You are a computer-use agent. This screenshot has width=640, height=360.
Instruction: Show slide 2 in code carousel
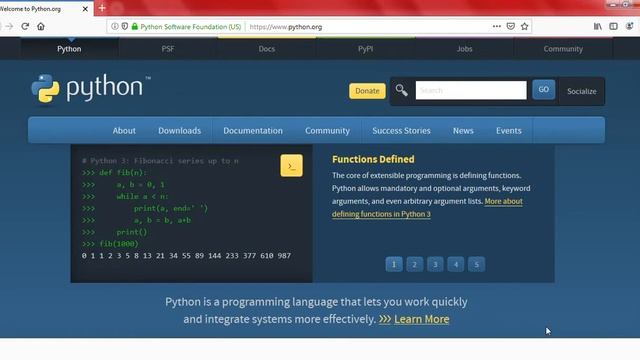tap(415, 264)
